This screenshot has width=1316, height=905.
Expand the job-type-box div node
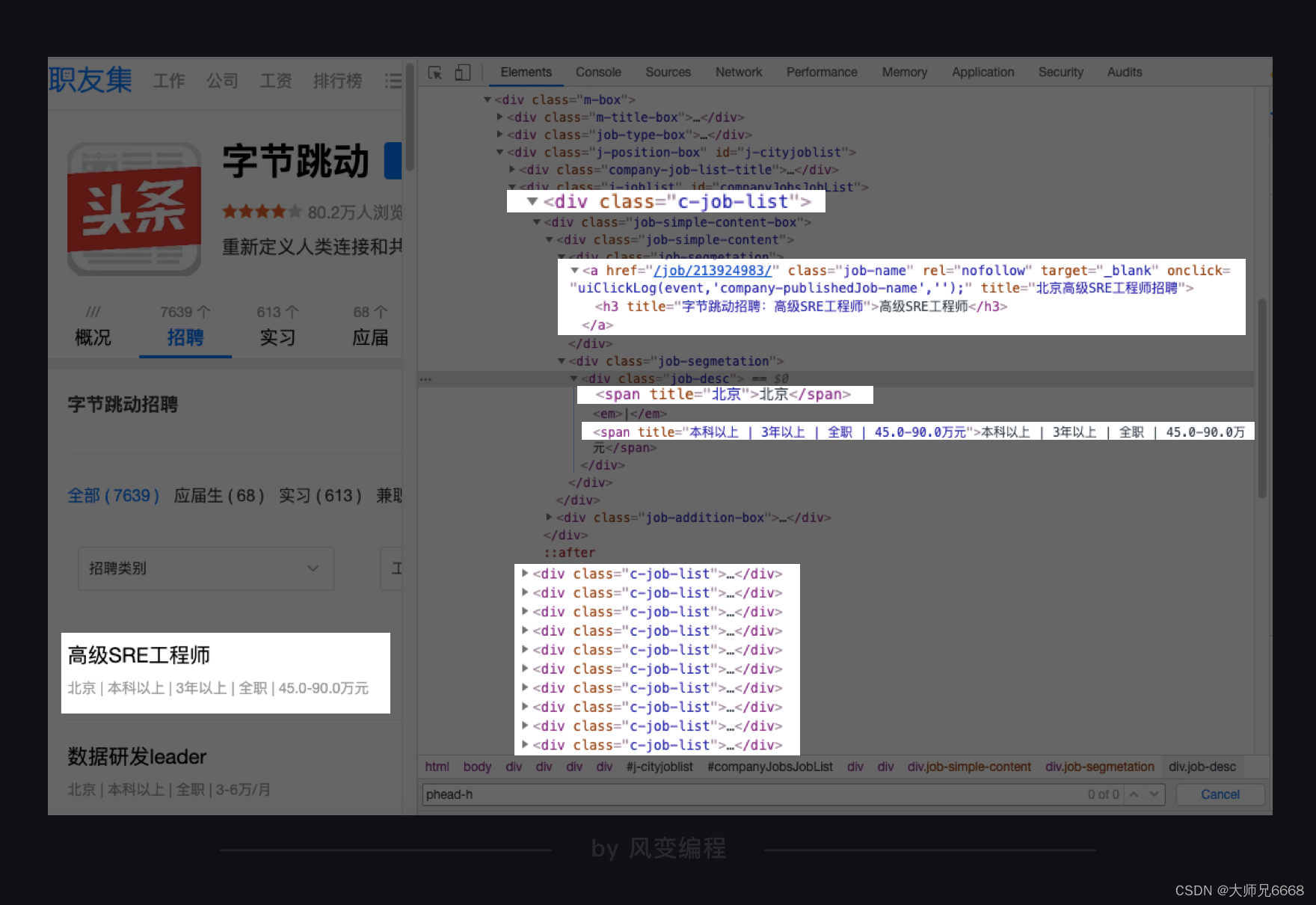pos(499,135)
